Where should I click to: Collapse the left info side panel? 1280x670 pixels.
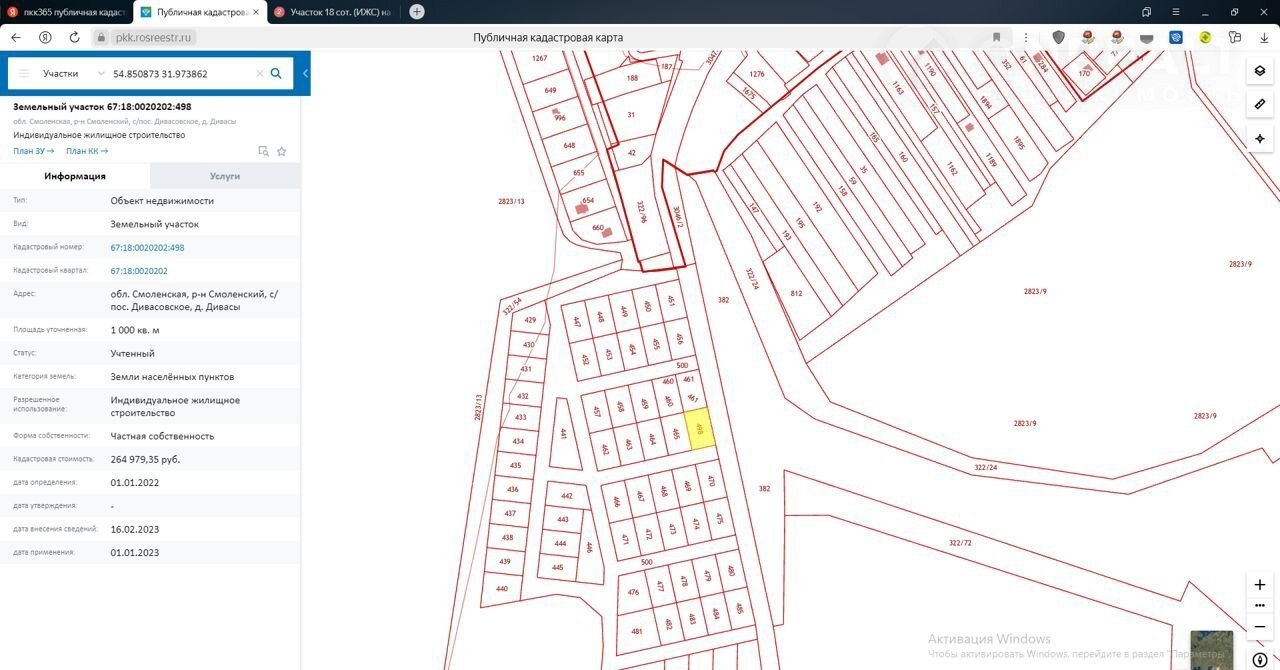(x=305, y=74)
